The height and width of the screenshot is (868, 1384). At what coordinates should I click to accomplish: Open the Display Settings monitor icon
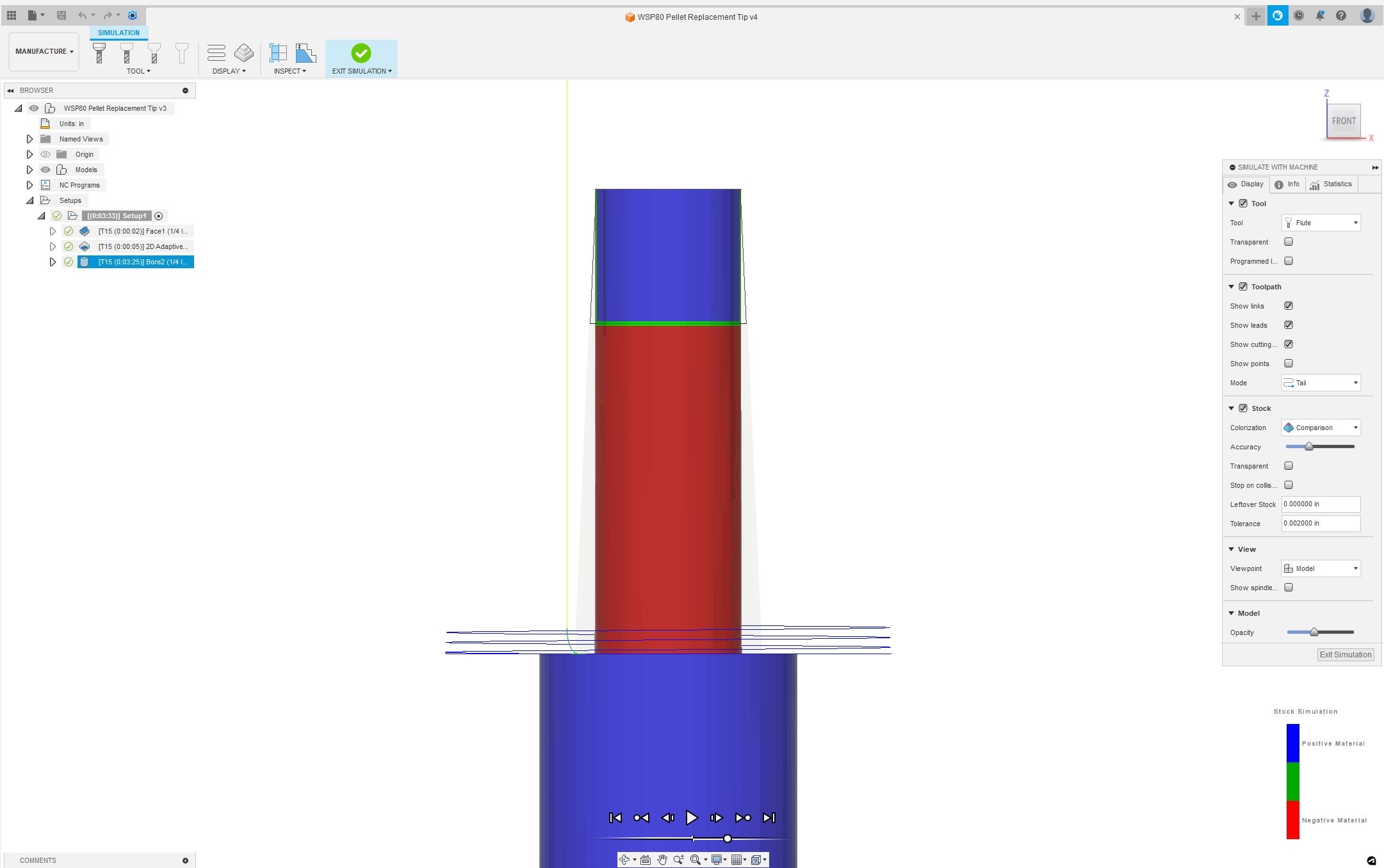point(717,860)
